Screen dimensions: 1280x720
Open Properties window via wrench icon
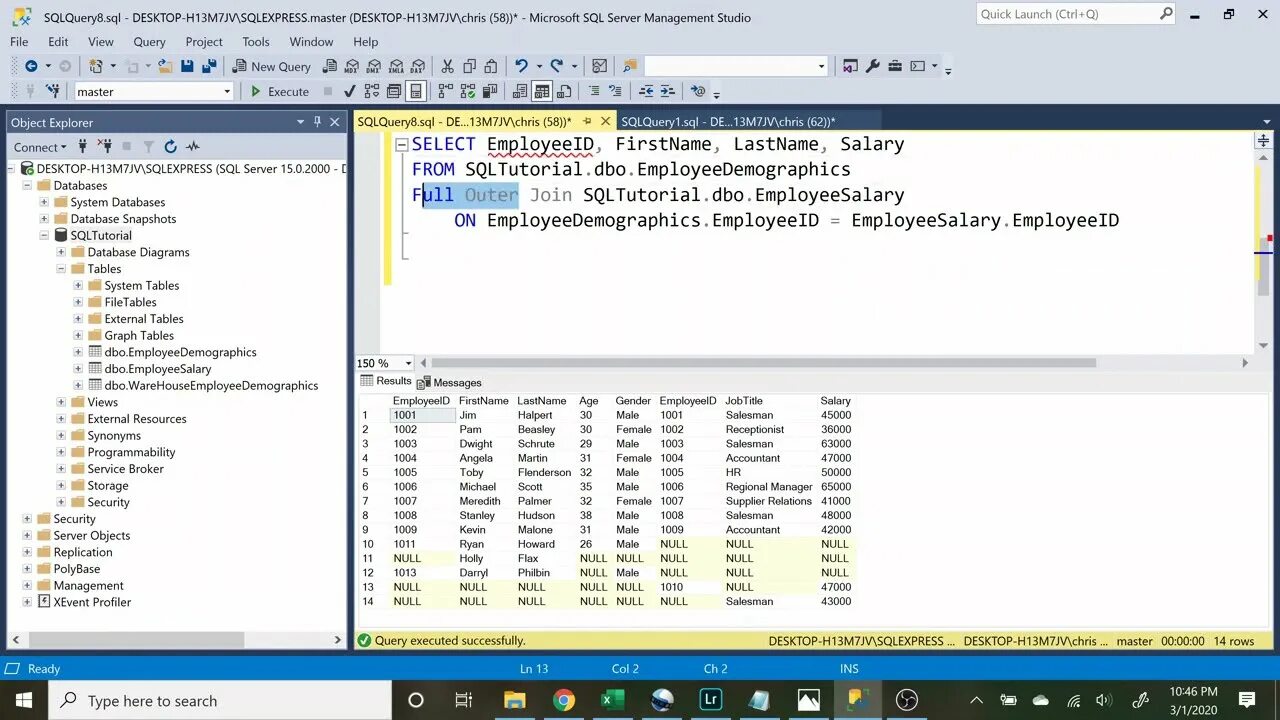[x=872, y=66]
